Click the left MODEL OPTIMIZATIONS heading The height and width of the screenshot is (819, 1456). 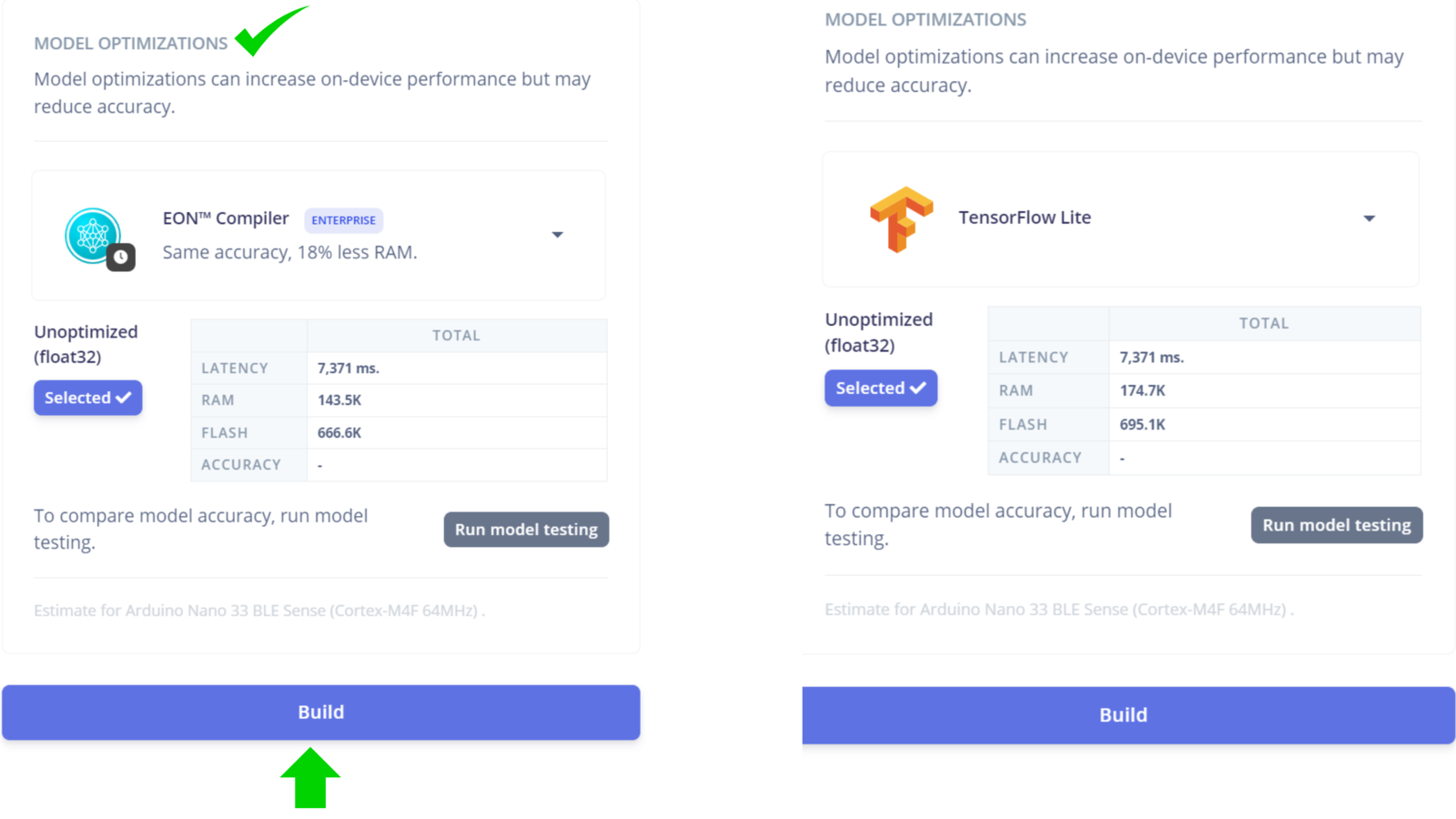tap(131, 44)
